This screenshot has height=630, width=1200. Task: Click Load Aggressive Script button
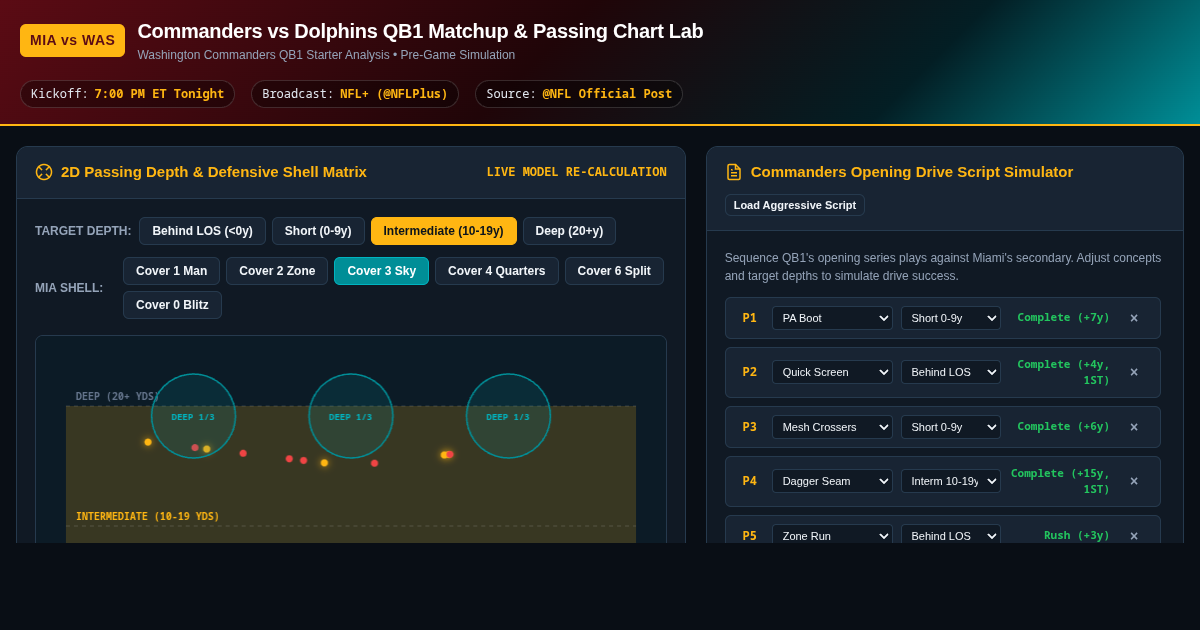coord(795,205)
